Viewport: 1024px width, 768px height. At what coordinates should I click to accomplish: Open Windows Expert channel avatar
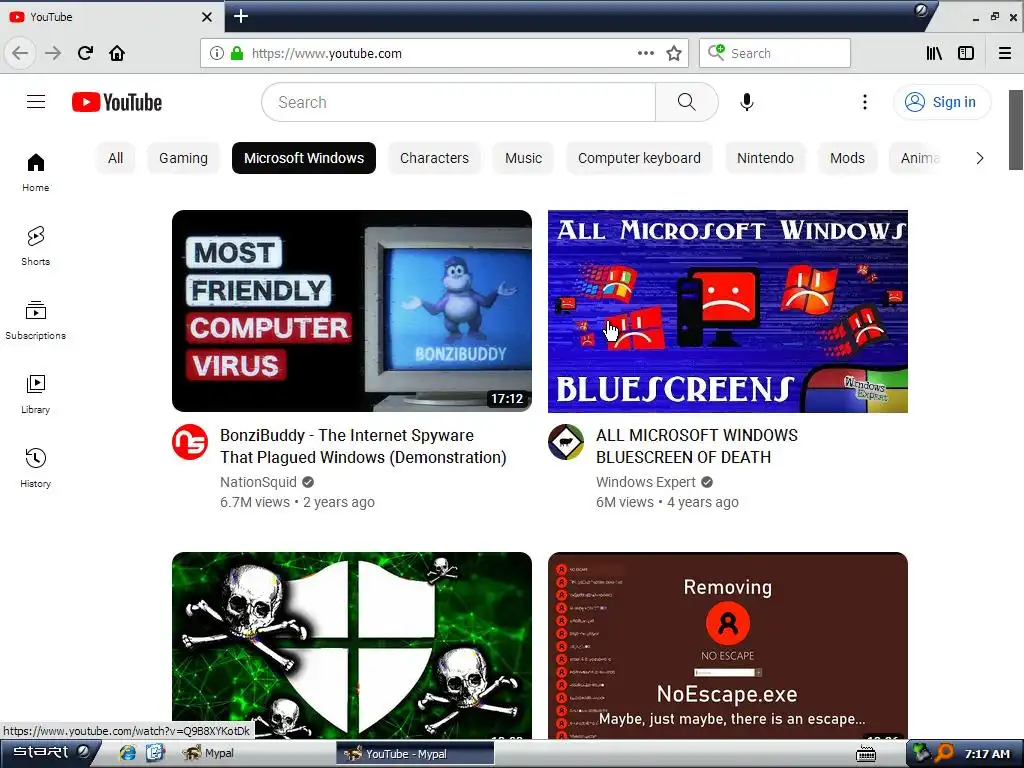tap(566, 442)
